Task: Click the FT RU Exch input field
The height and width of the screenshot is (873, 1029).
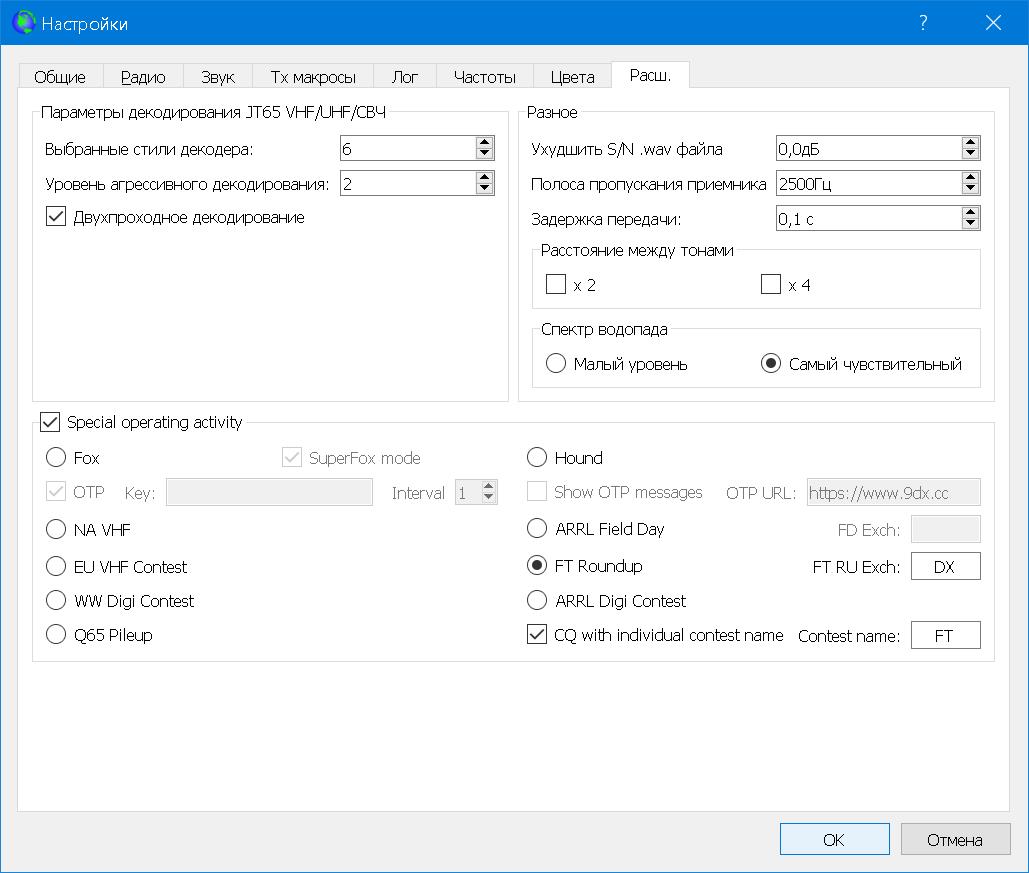Action: 944,566
